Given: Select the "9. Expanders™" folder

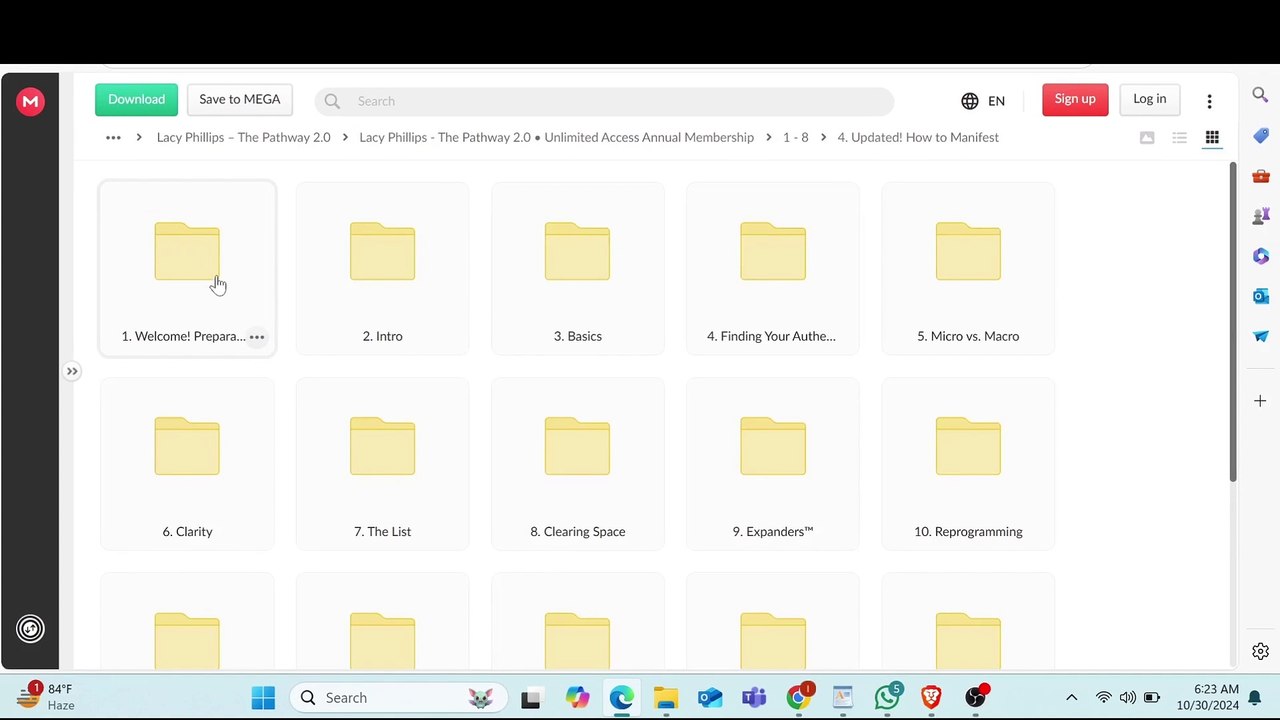Looking at the screenshot, I should click(x=773, y=464).
